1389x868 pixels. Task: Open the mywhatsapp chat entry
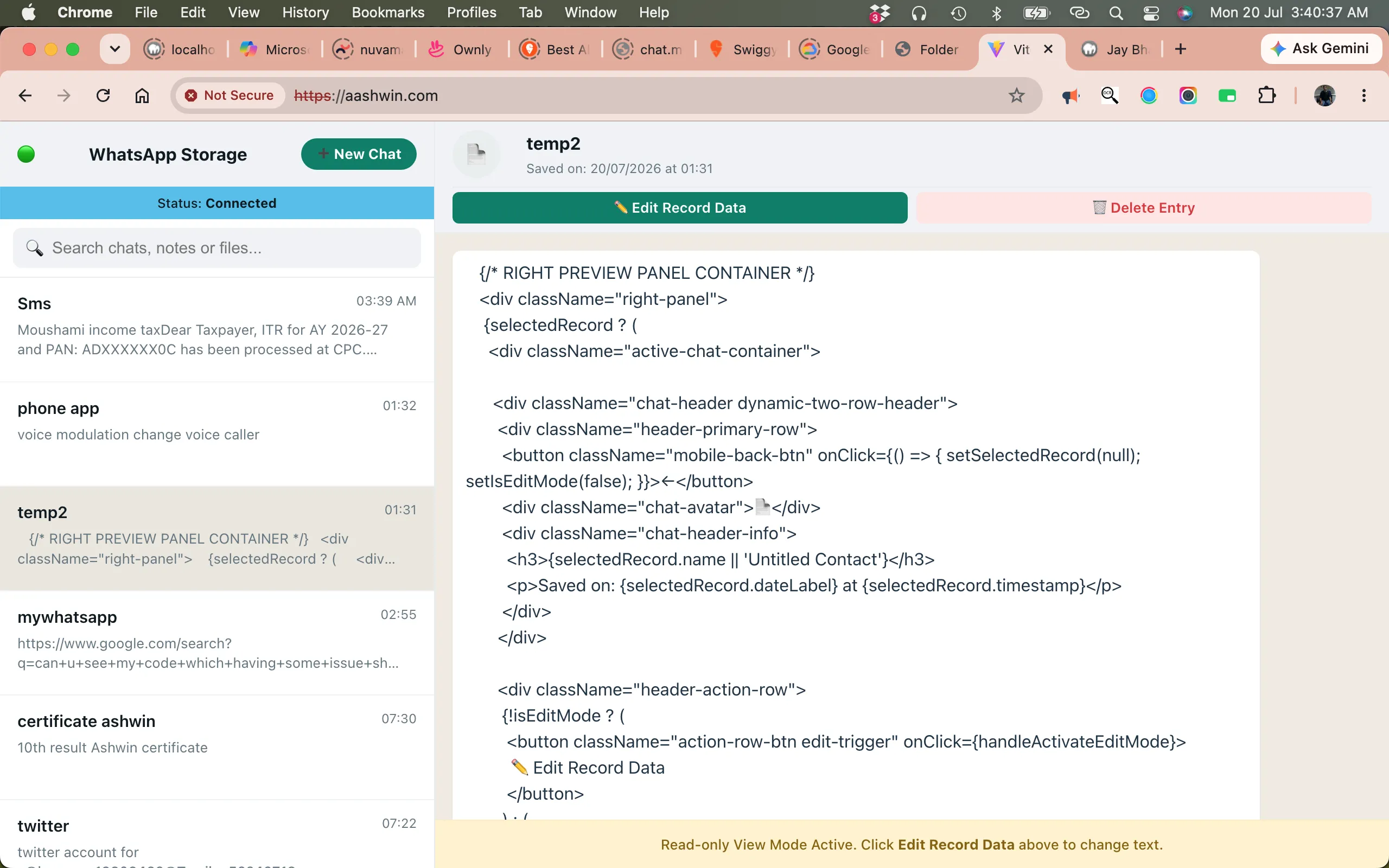217,643
